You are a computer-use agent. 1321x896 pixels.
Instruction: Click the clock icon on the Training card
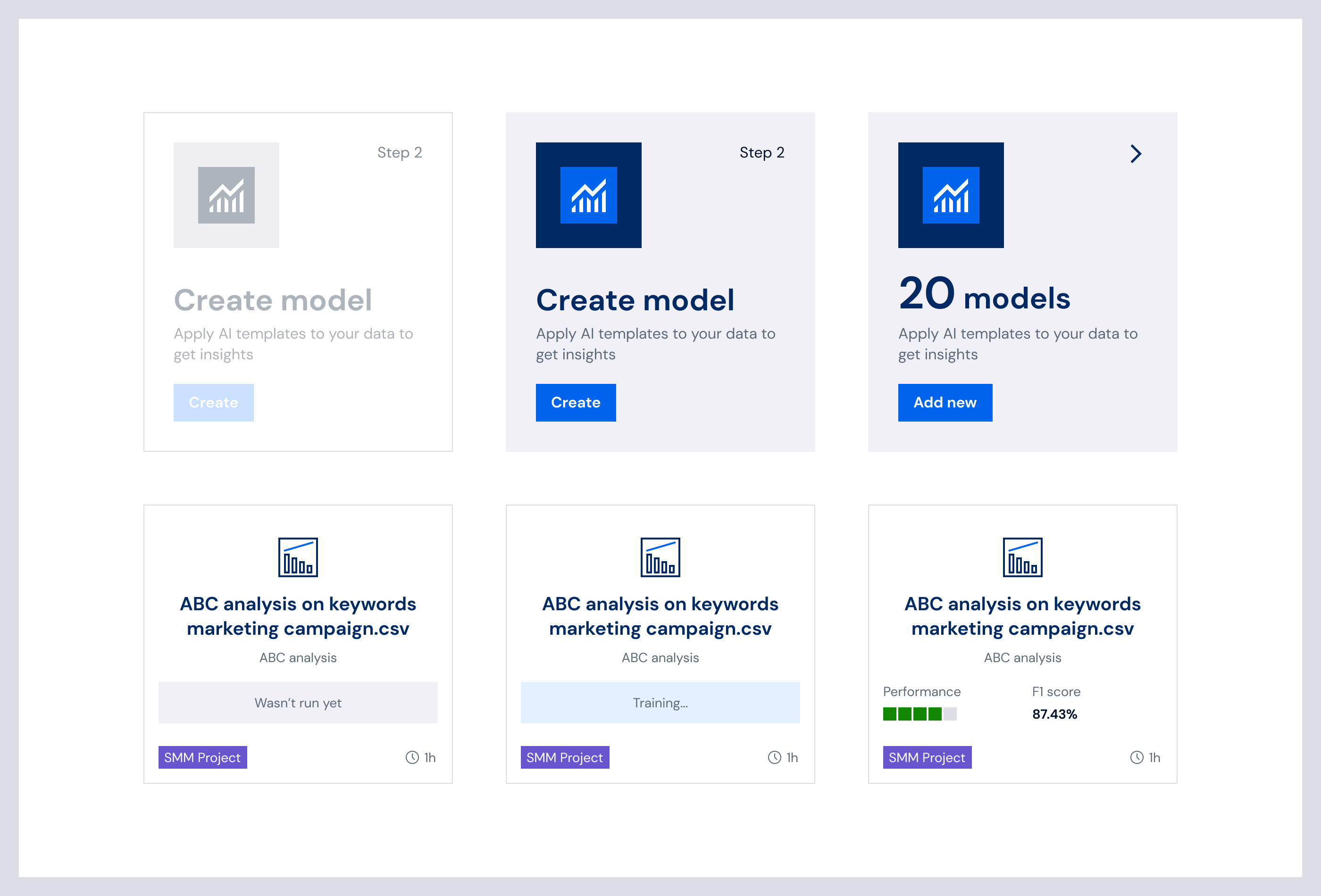(774, 757)
